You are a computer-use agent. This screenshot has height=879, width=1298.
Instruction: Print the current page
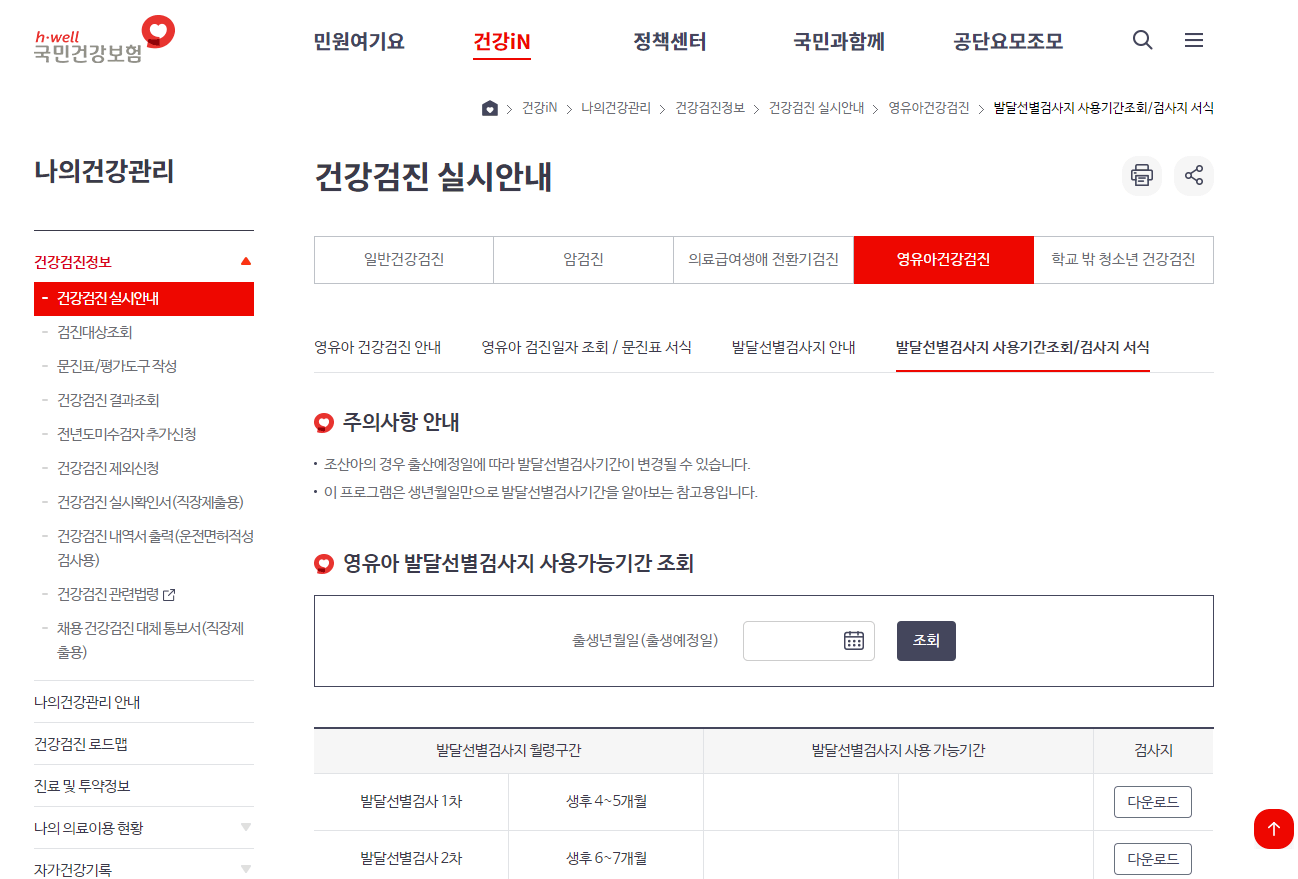coord(1141,176)
